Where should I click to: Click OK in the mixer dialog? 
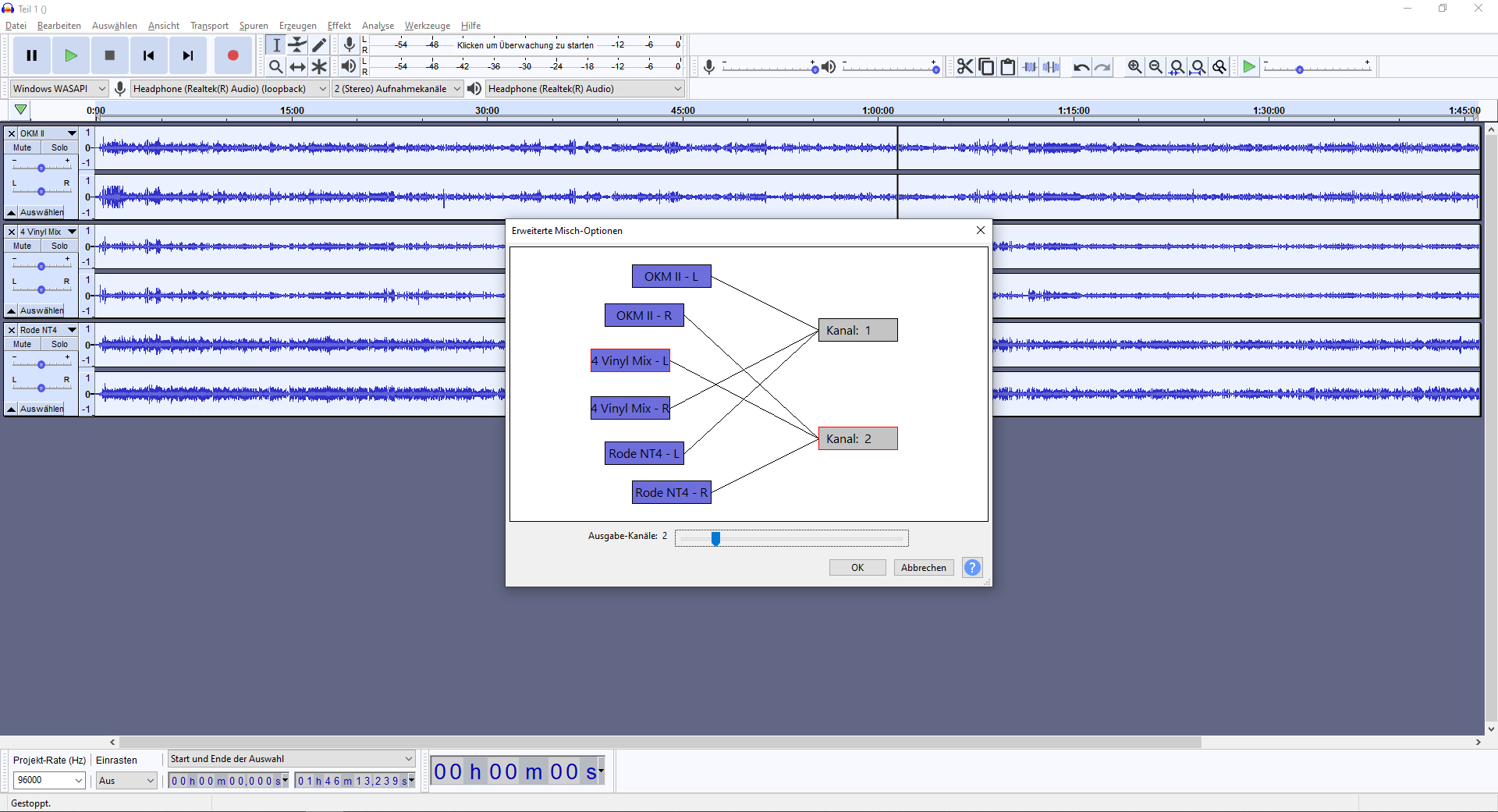point(857,568)
